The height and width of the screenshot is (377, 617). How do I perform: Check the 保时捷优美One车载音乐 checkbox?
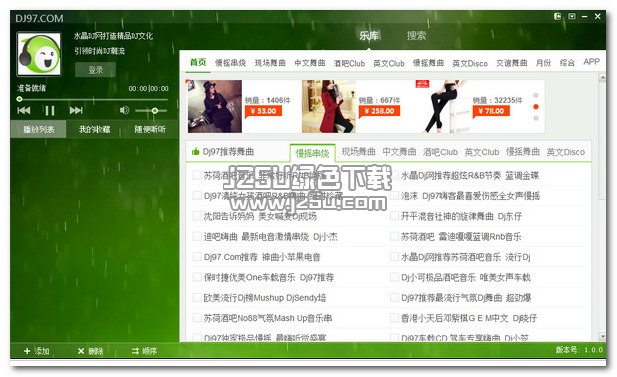197,277
